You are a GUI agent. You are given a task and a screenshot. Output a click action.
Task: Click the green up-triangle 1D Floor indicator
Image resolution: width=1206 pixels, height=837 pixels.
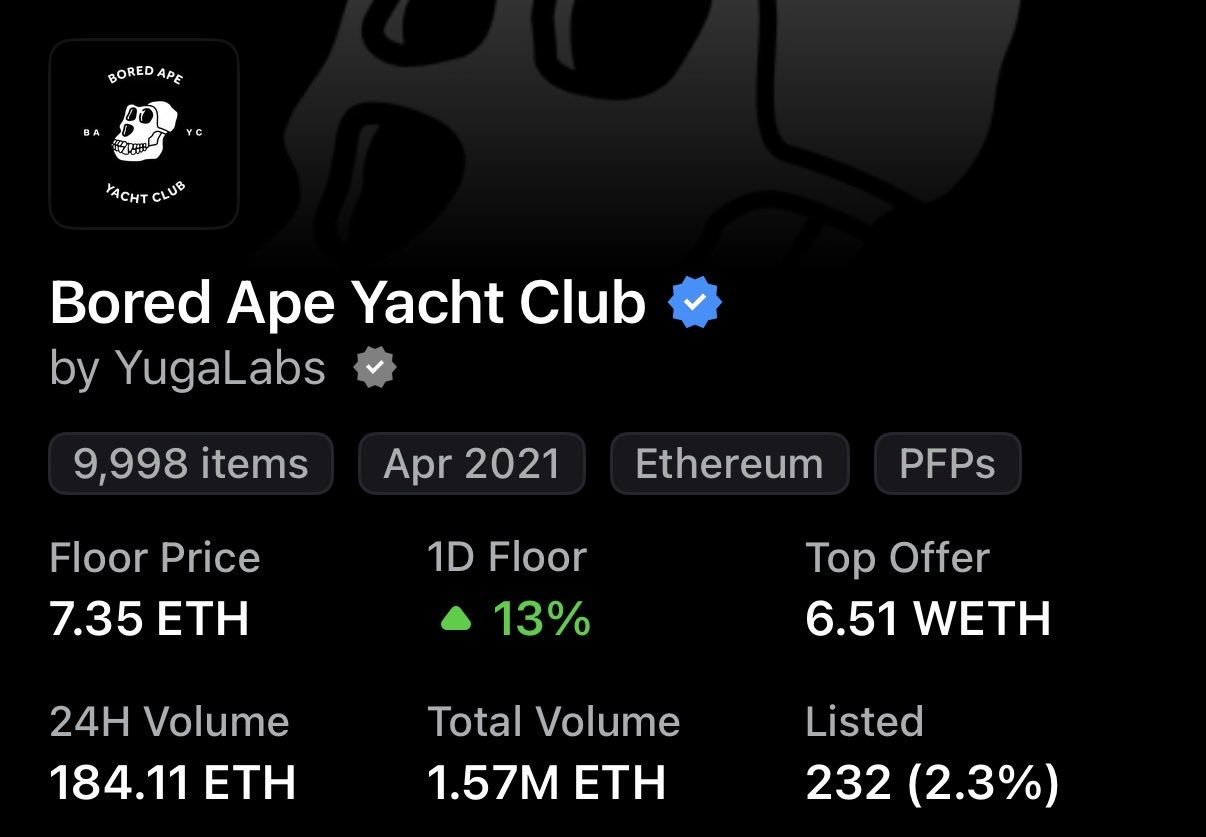[x=455, y=620]
